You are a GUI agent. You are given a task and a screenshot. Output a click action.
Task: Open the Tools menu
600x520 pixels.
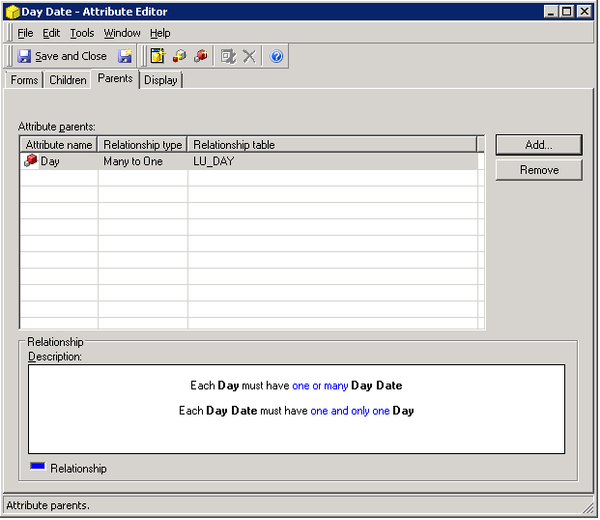pyautogui.click(x=82, y=33)
